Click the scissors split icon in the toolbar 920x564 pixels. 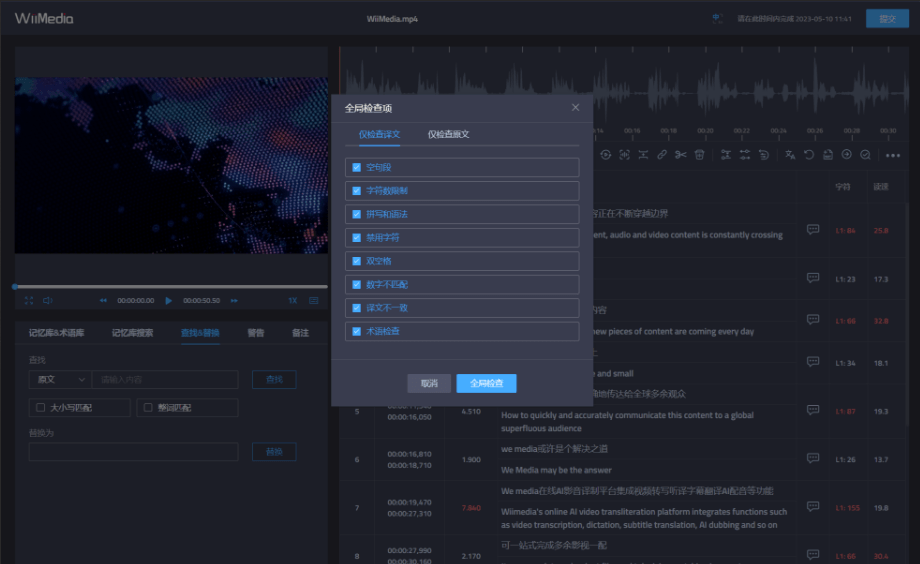click(x=680, y=154)
